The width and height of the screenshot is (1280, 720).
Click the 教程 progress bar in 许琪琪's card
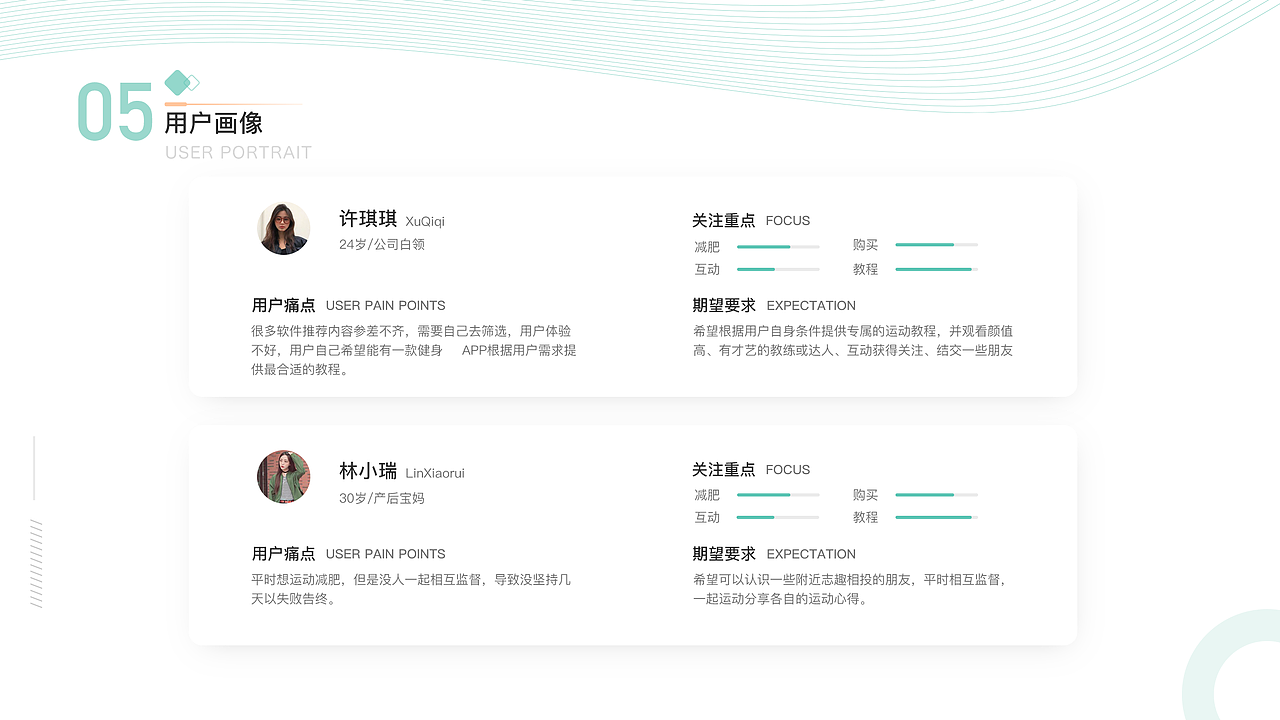937,269
